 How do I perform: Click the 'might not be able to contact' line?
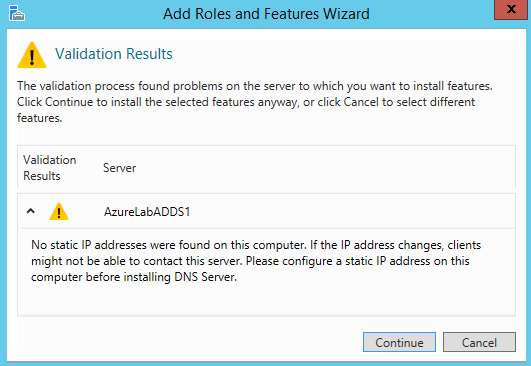pyautogui.click(x=250, y=261)
